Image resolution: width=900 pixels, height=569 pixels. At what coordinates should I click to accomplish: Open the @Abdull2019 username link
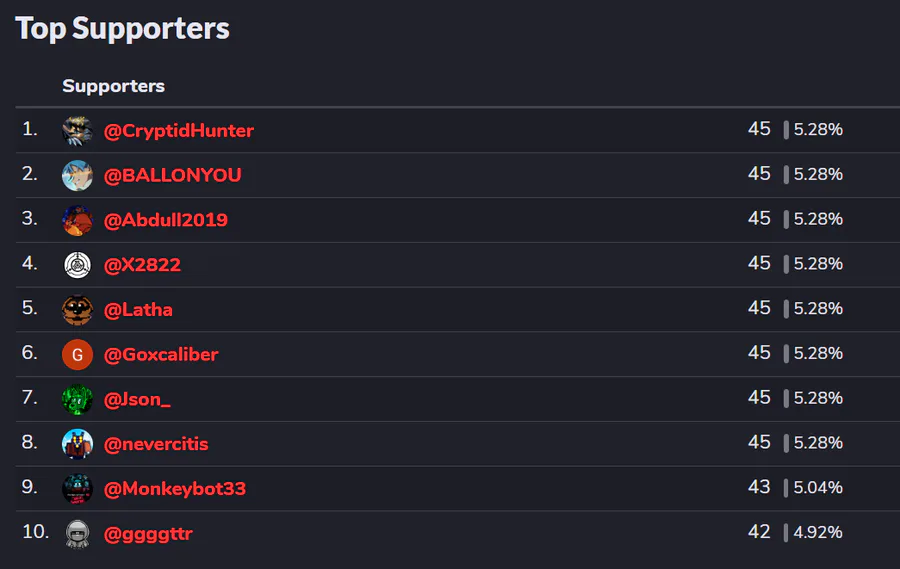pyautogui.click(x=165, y=220)
